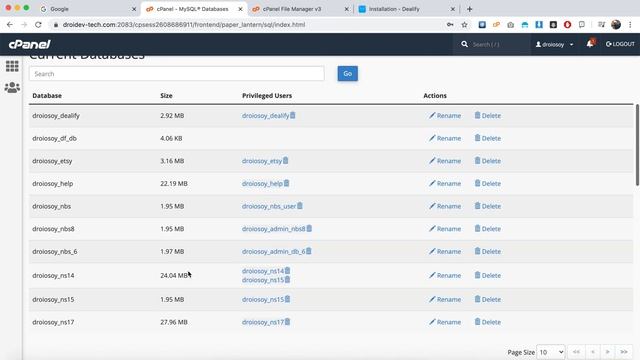Open the droiosoy user dropdown
Screen dimensions: 640x360
click(x=554, y=44)
